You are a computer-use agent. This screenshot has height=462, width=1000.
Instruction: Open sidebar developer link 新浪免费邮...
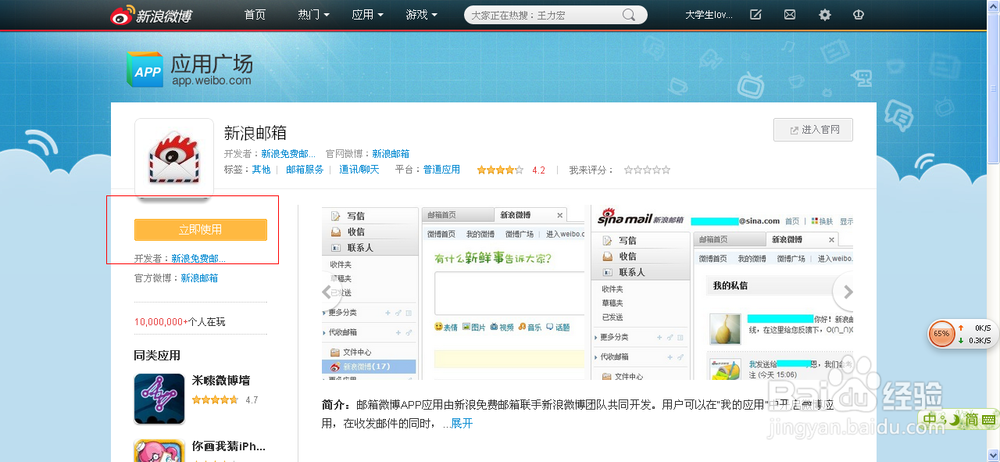[x=198, y=258]
